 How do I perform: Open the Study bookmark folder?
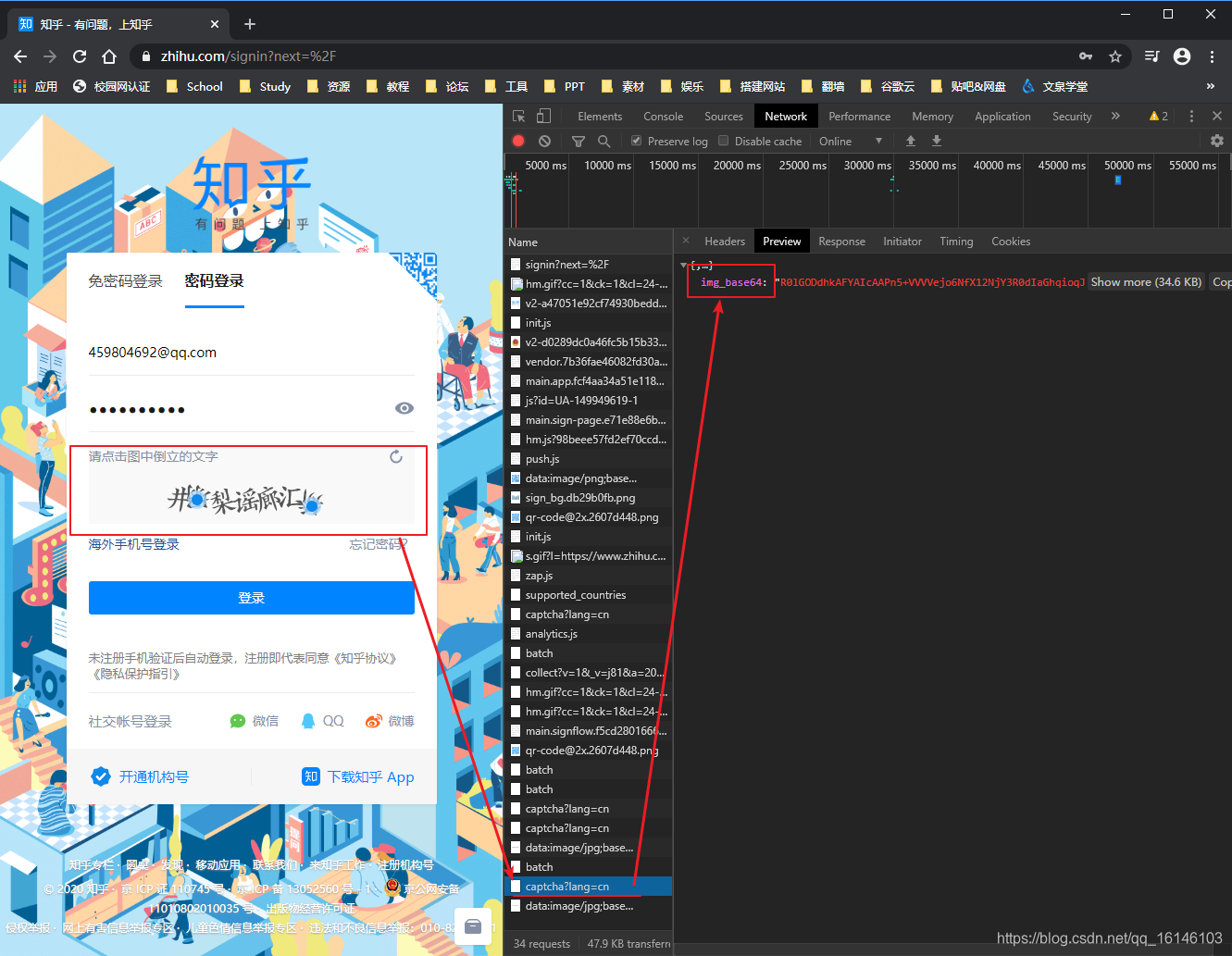[x=265, y=86]
